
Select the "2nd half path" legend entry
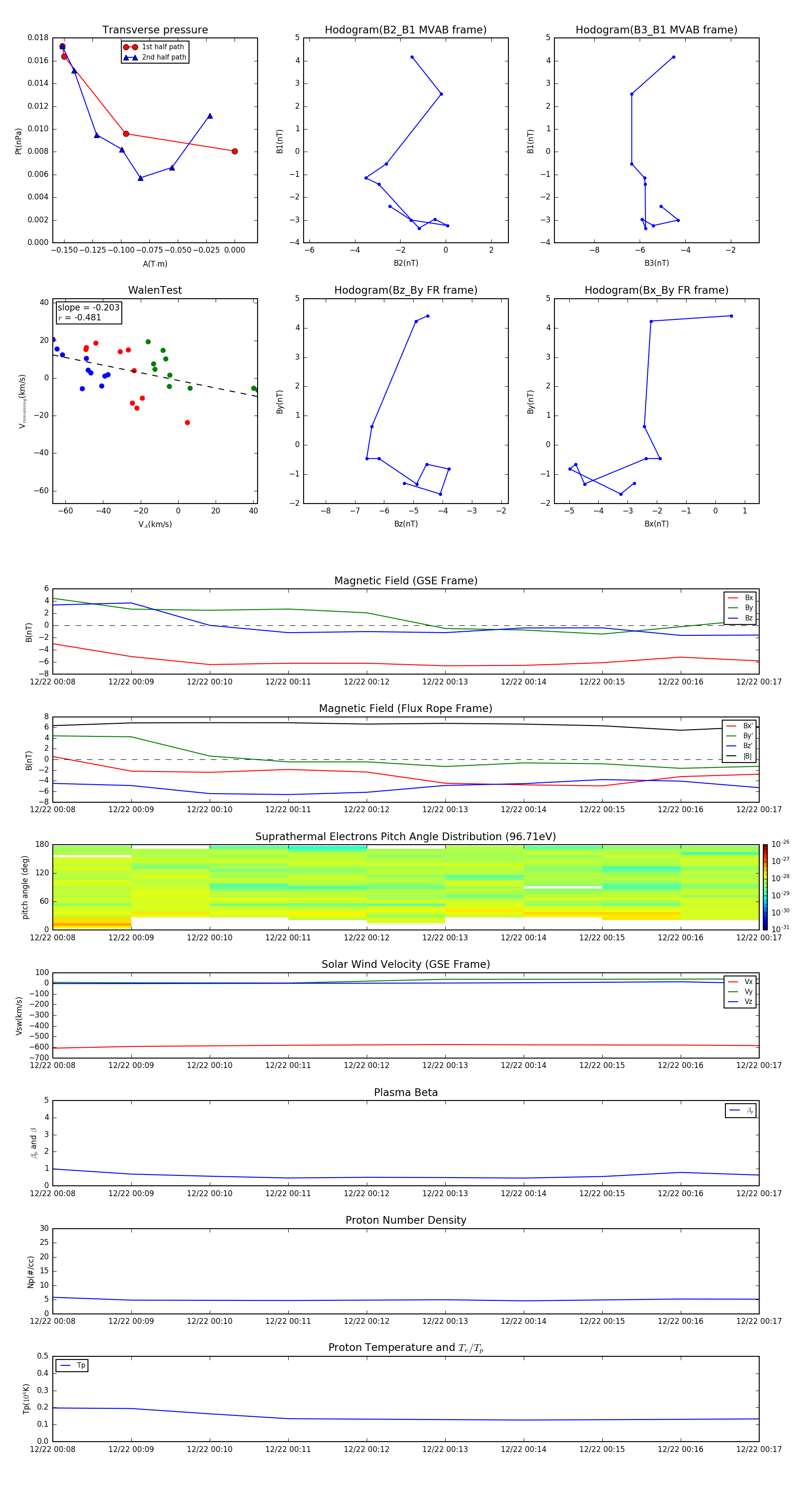155,57
